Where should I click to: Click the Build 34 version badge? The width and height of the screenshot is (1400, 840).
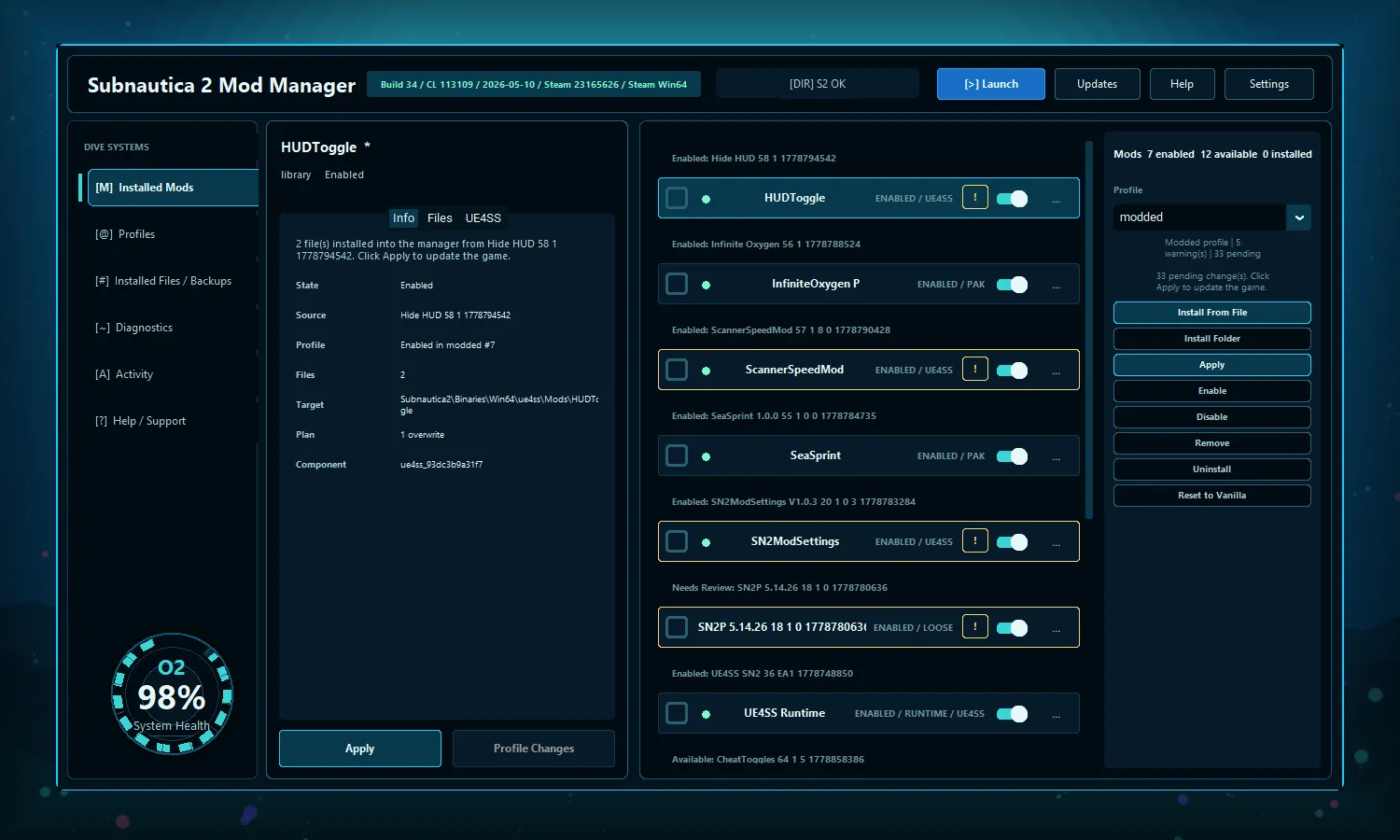[534, 84]
